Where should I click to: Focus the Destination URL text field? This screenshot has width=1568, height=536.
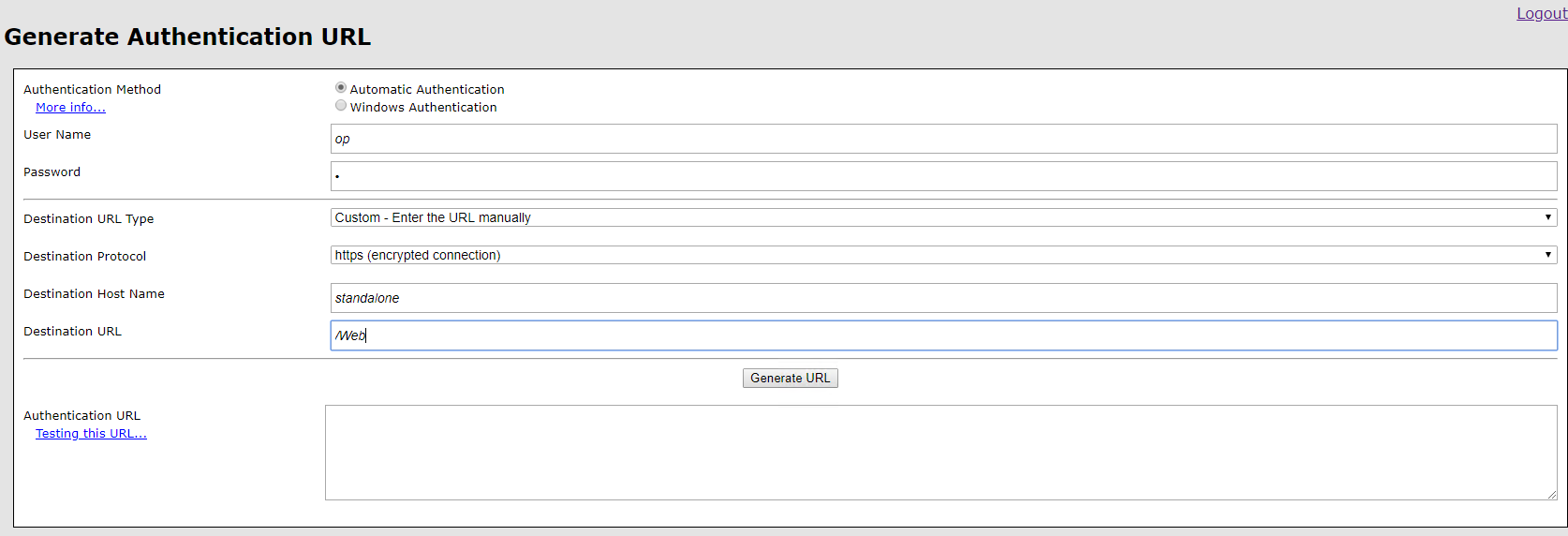943,335
